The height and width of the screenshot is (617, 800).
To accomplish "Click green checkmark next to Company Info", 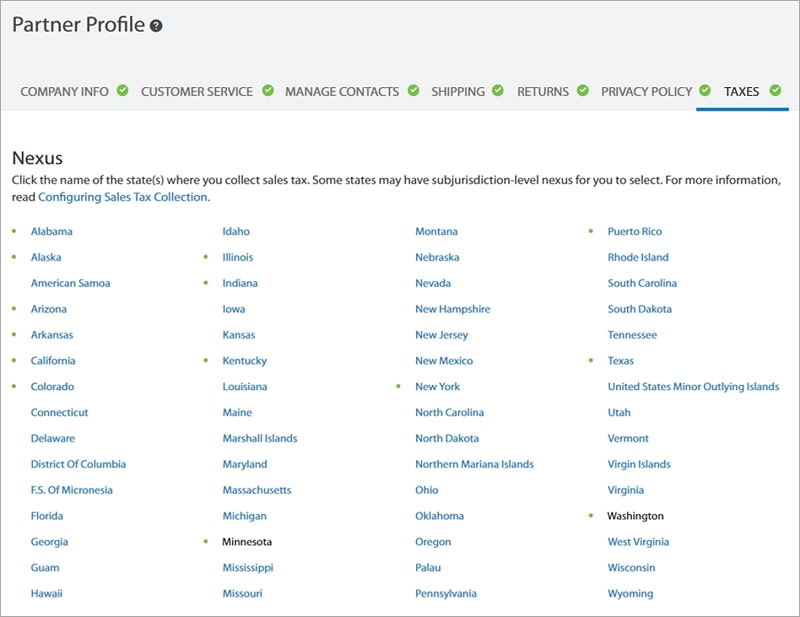I will tap(122, 91).
